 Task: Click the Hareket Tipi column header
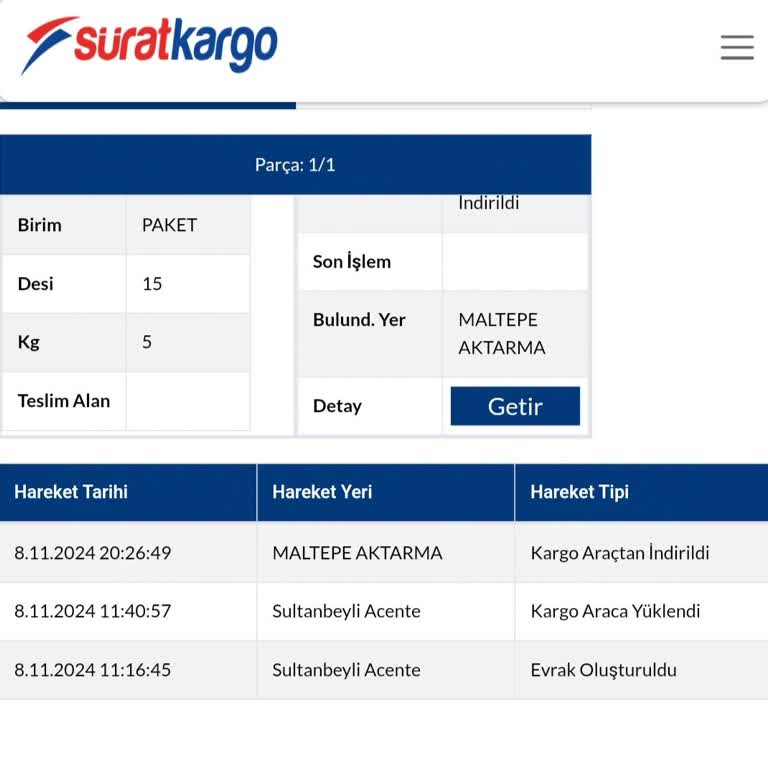[642, 492]
